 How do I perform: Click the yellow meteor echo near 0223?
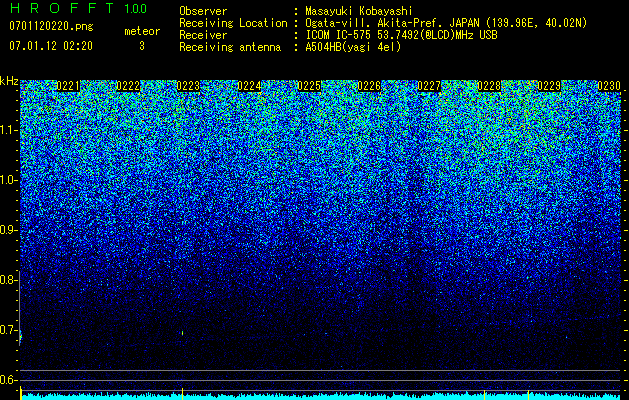(x=183, y=333)
